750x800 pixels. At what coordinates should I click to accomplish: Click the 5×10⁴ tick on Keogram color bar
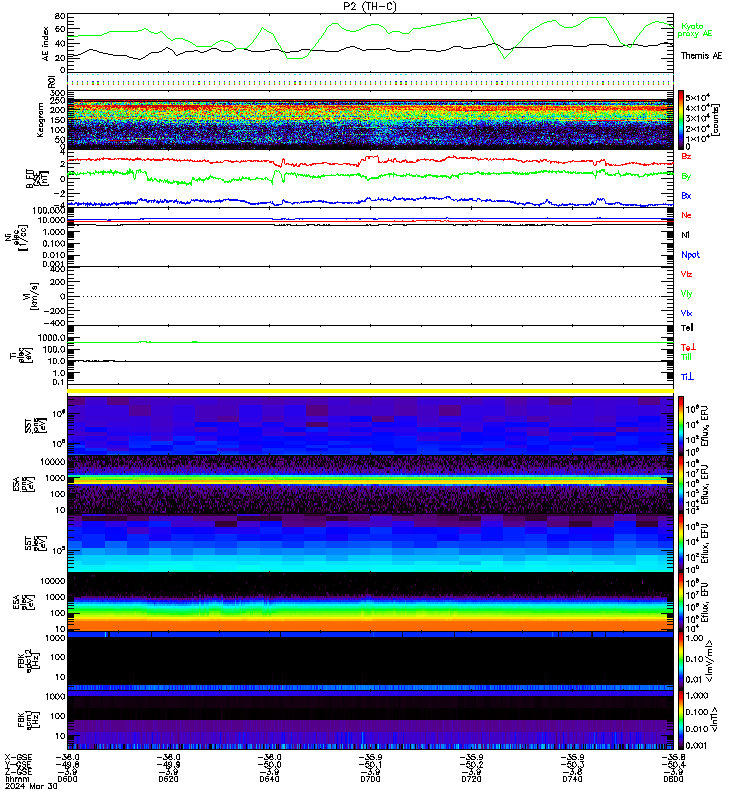coord(697,97)
